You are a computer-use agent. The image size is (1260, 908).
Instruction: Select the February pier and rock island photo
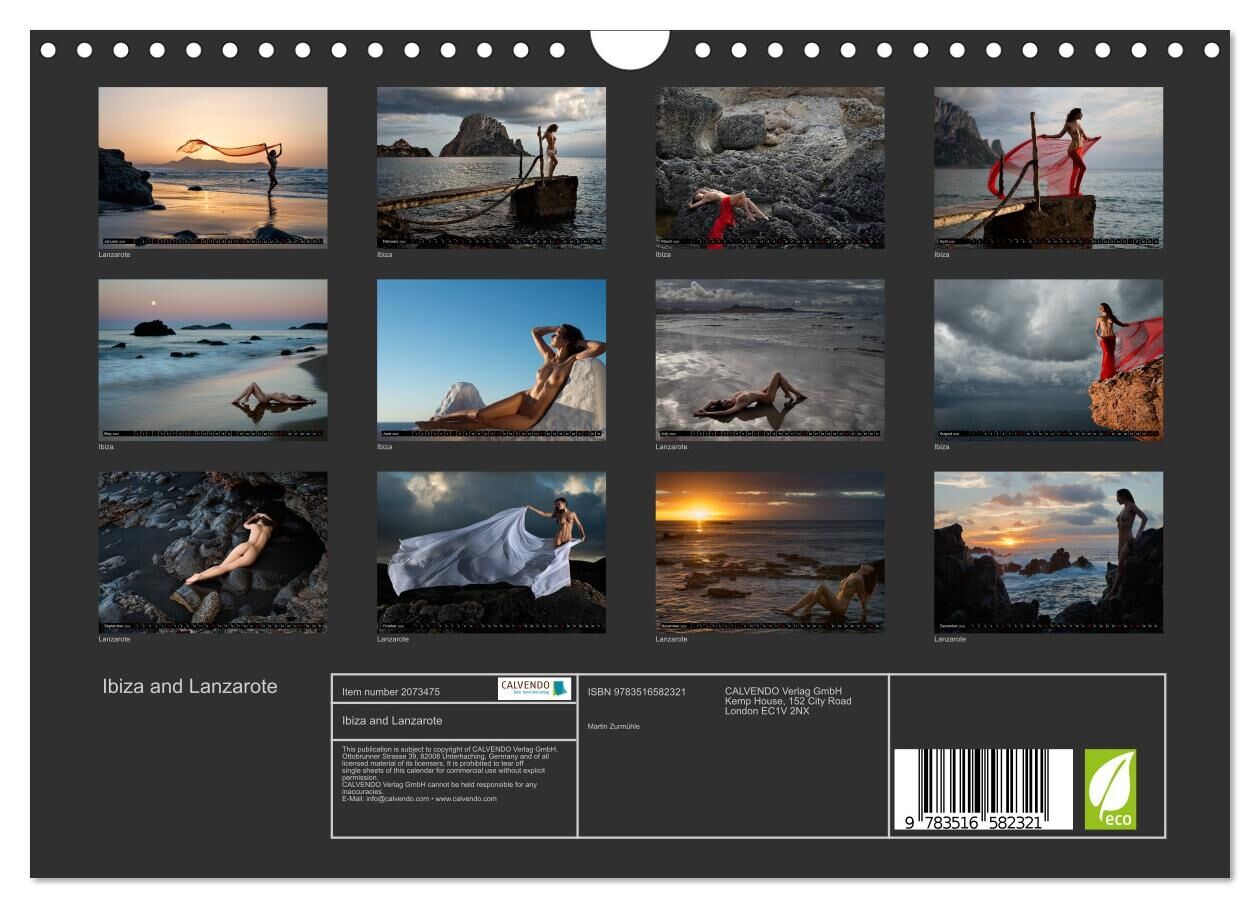click(491, 167)
